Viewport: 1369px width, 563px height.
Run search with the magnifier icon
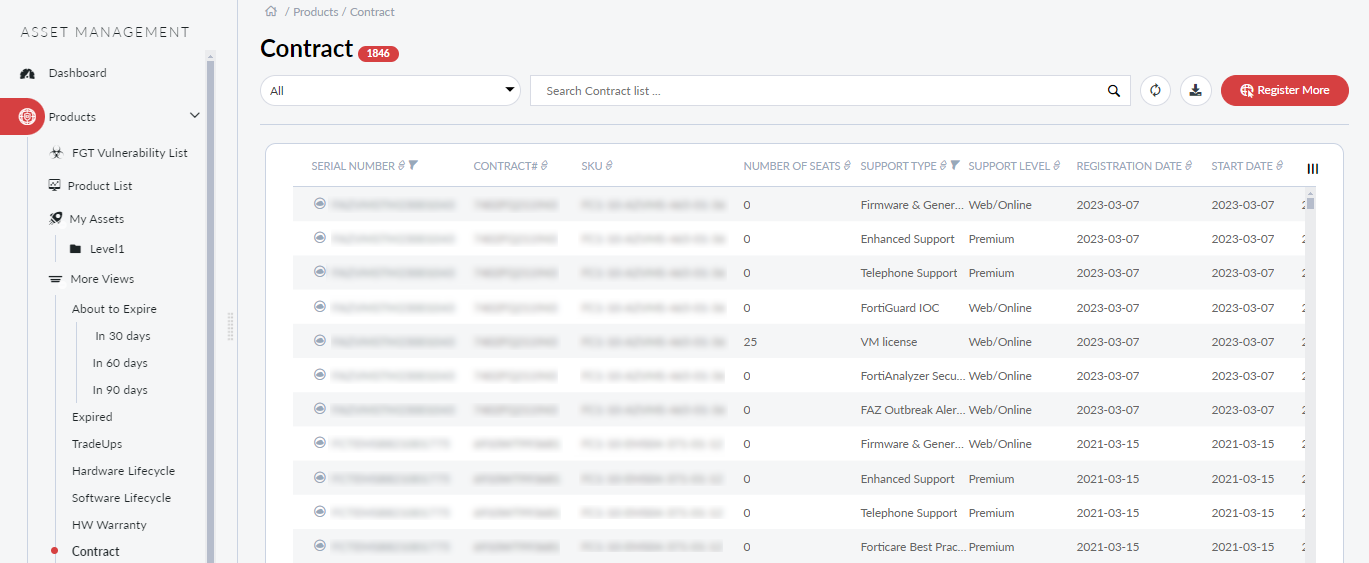pyautogui.click(x=1114, y=91)
